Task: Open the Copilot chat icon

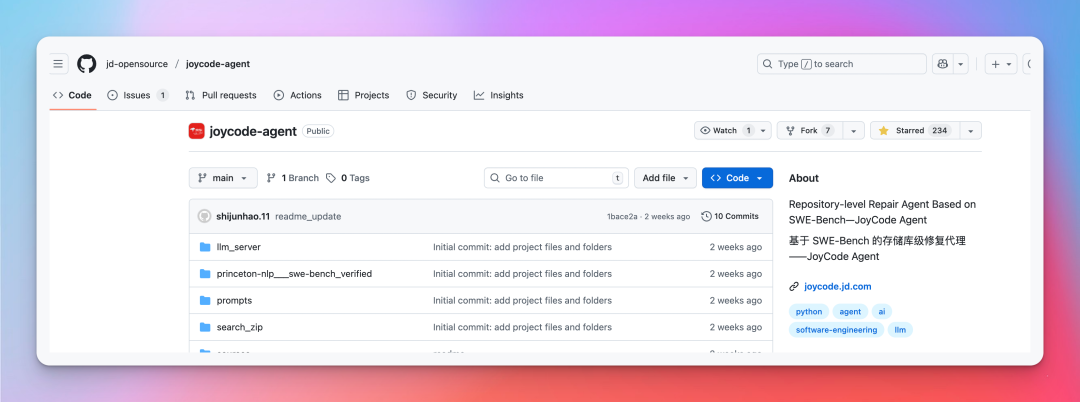Action: pyautogui.click(x=942, y=64)
